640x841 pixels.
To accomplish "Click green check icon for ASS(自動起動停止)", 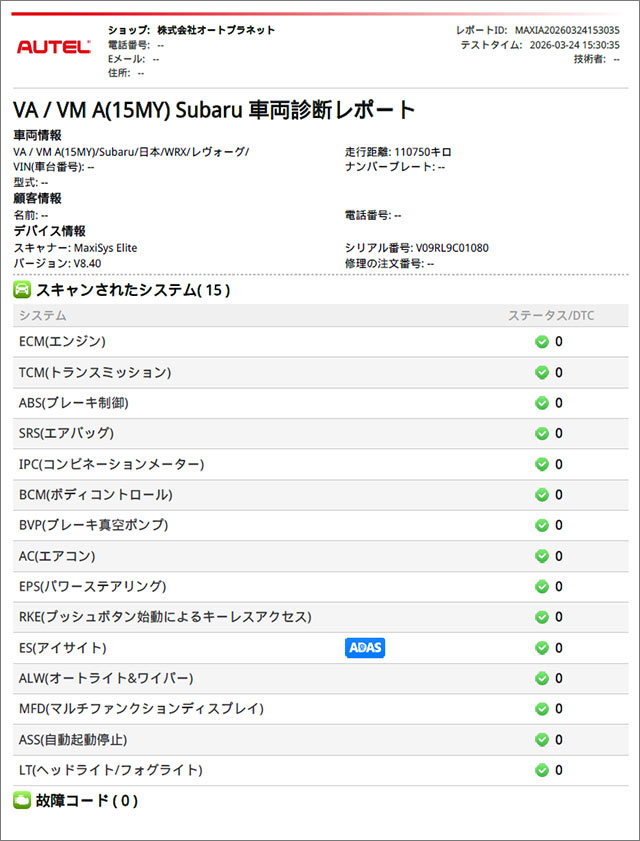I will point(542,740).
